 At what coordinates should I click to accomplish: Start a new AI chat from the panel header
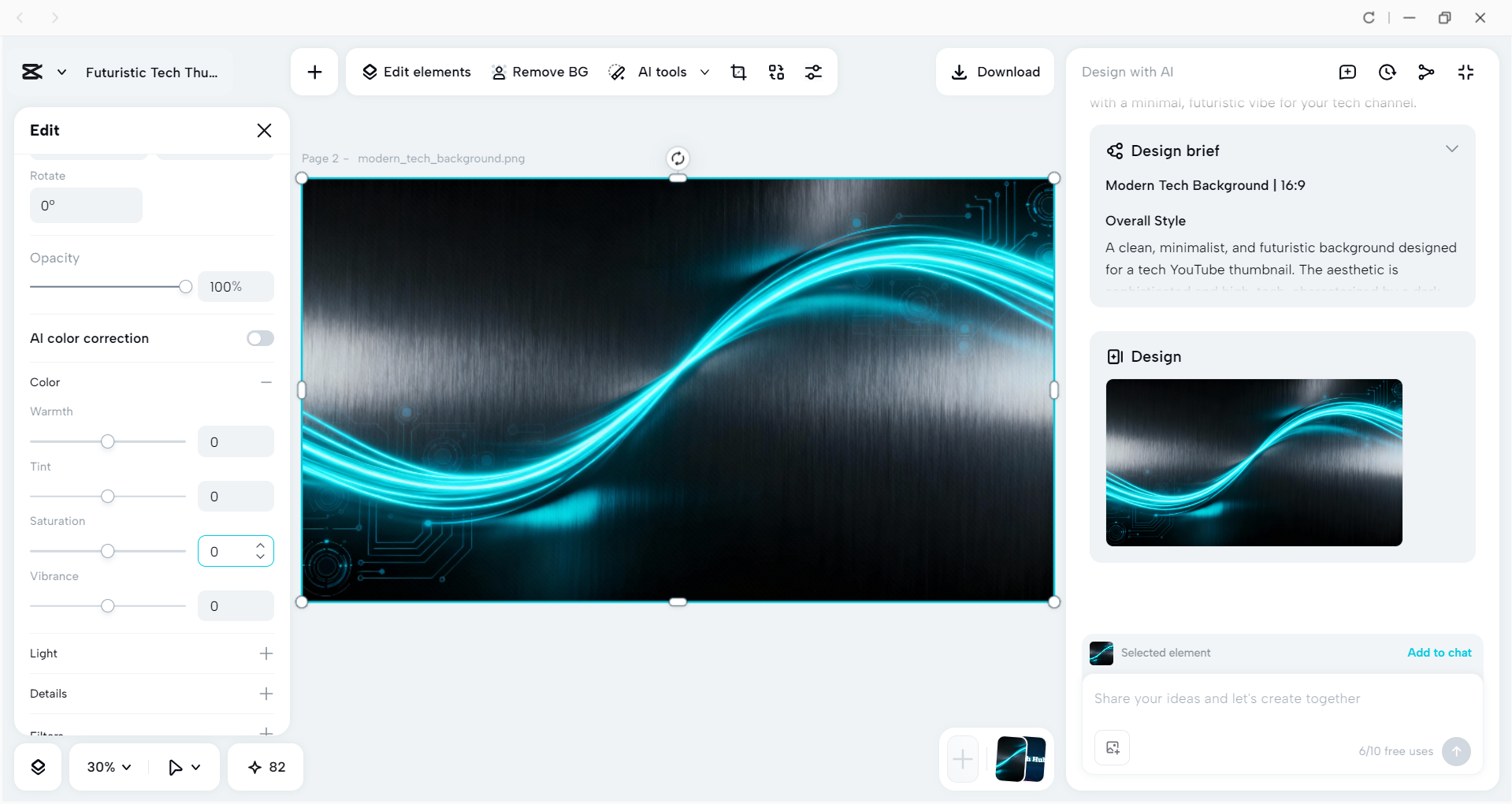(x=1347, y=72)
